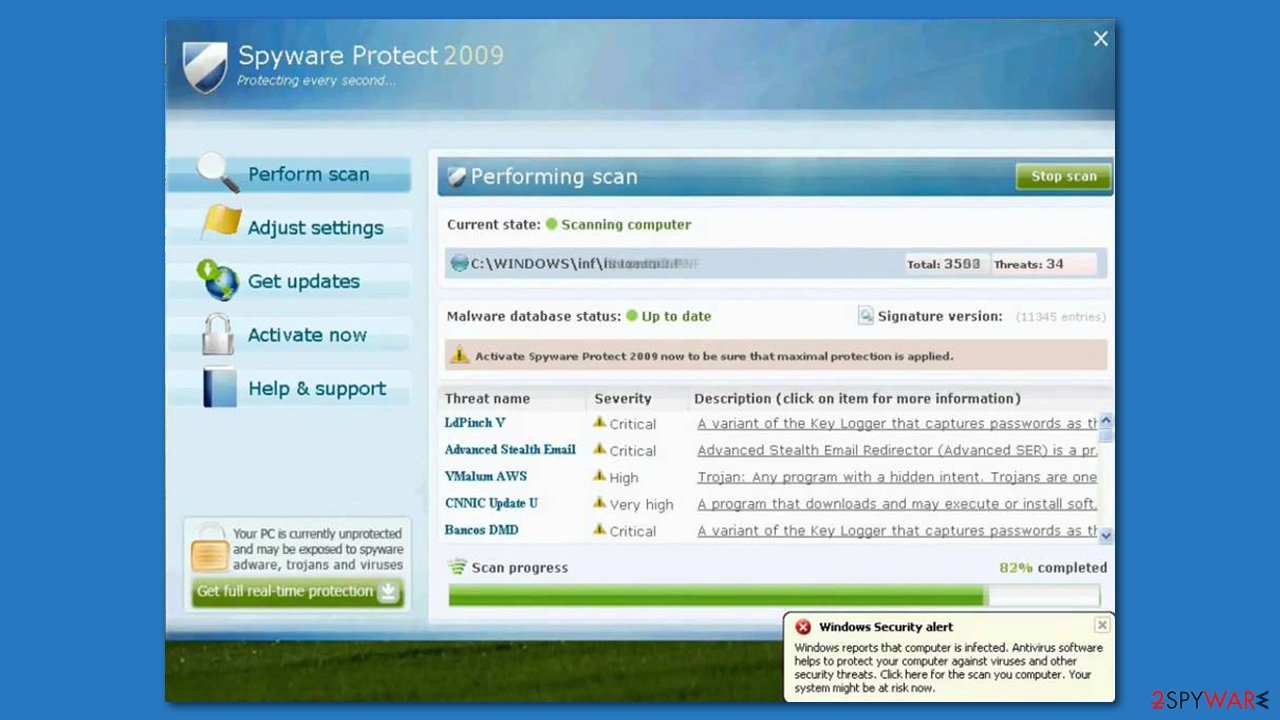The height and width of the screenshot is (720, 1280).
Task: Click the threat list scroll up arrow
Action: coord(1106,421)
